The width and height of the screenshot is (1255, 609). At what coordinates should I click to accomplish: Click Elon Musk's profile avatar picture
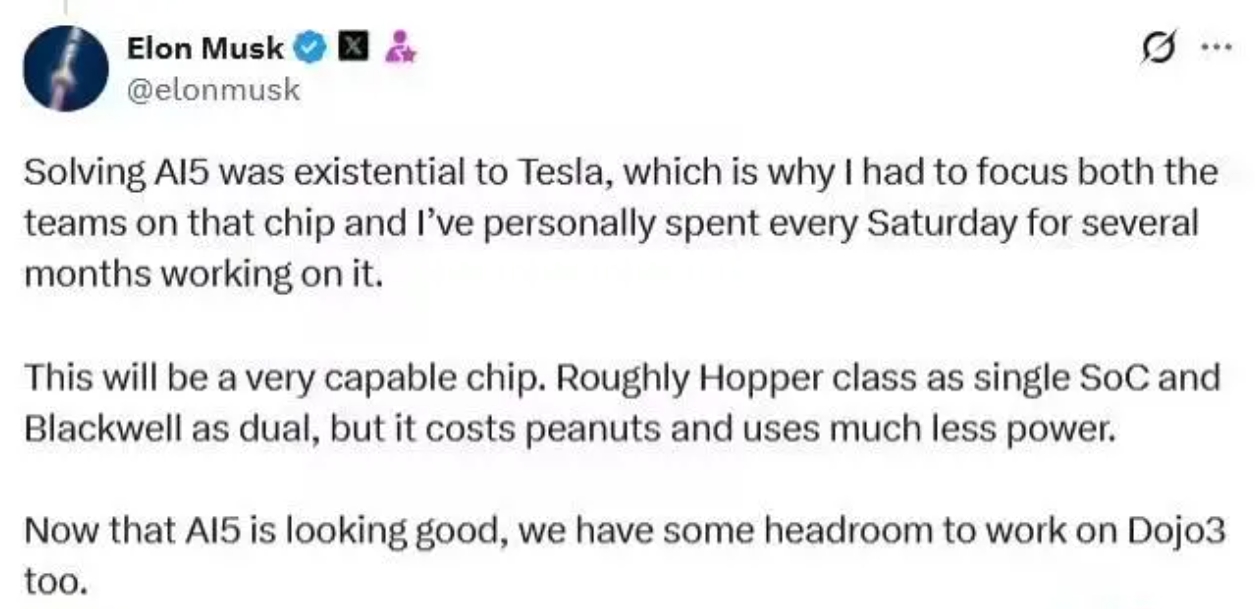(x=65, y=68)
